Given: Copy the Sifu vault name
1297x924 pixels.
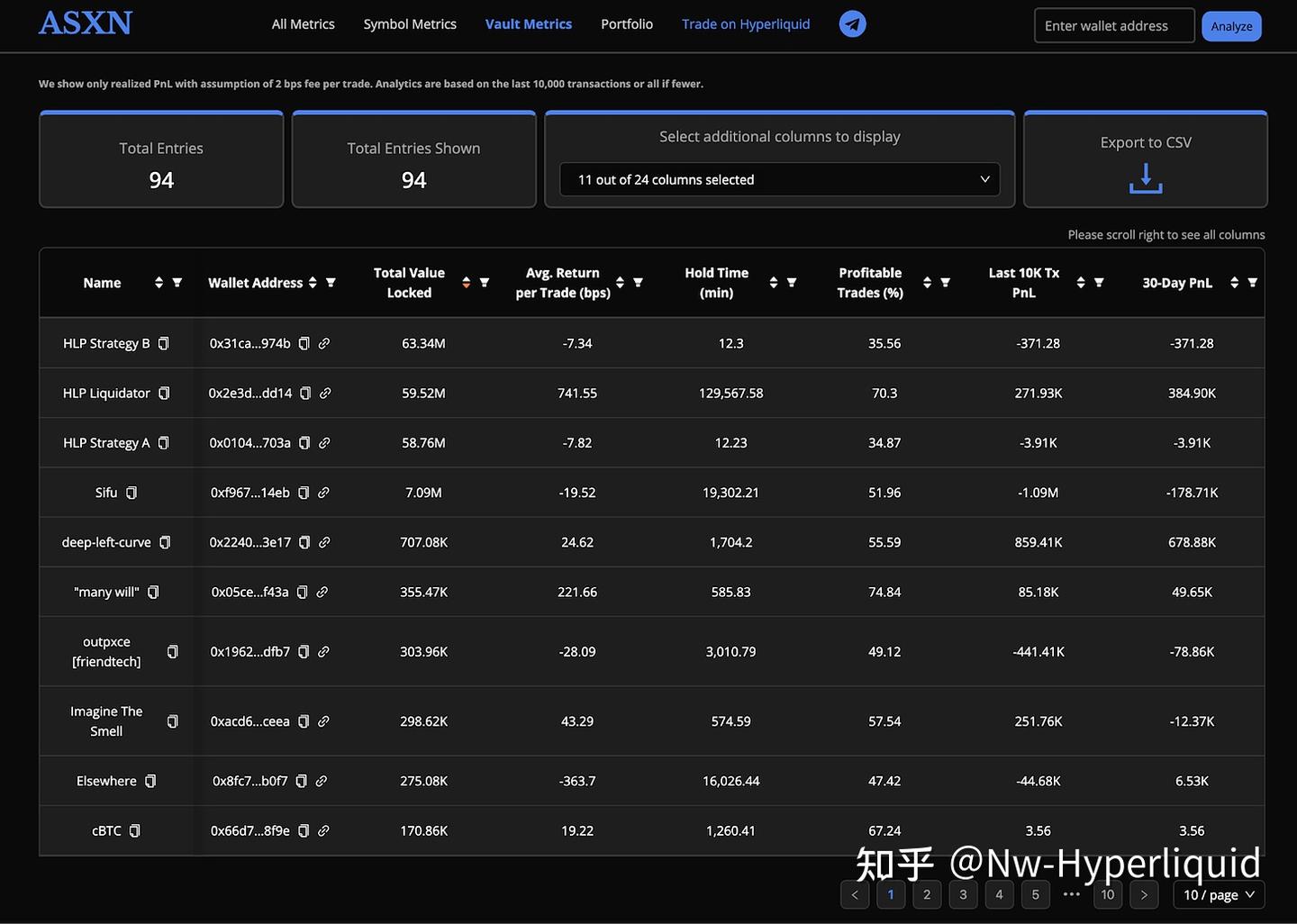Looking at the screenshot, I should (x=132, y=493).
